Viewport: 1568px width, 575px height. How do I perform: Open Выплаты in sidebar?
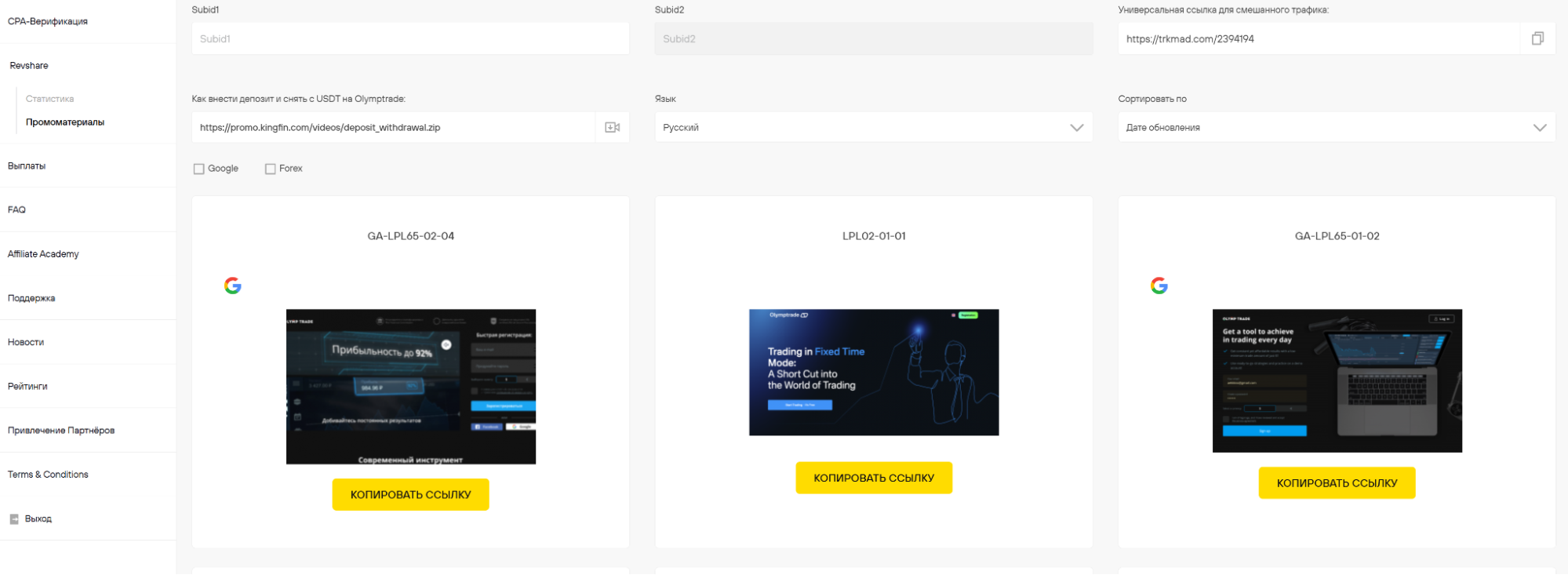coord(27,166)
